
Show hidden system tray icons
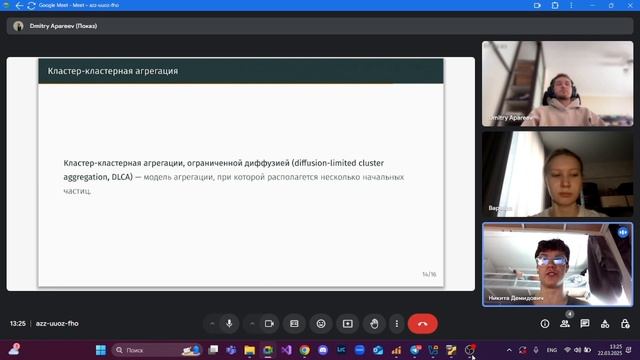[x=509, y=350]
